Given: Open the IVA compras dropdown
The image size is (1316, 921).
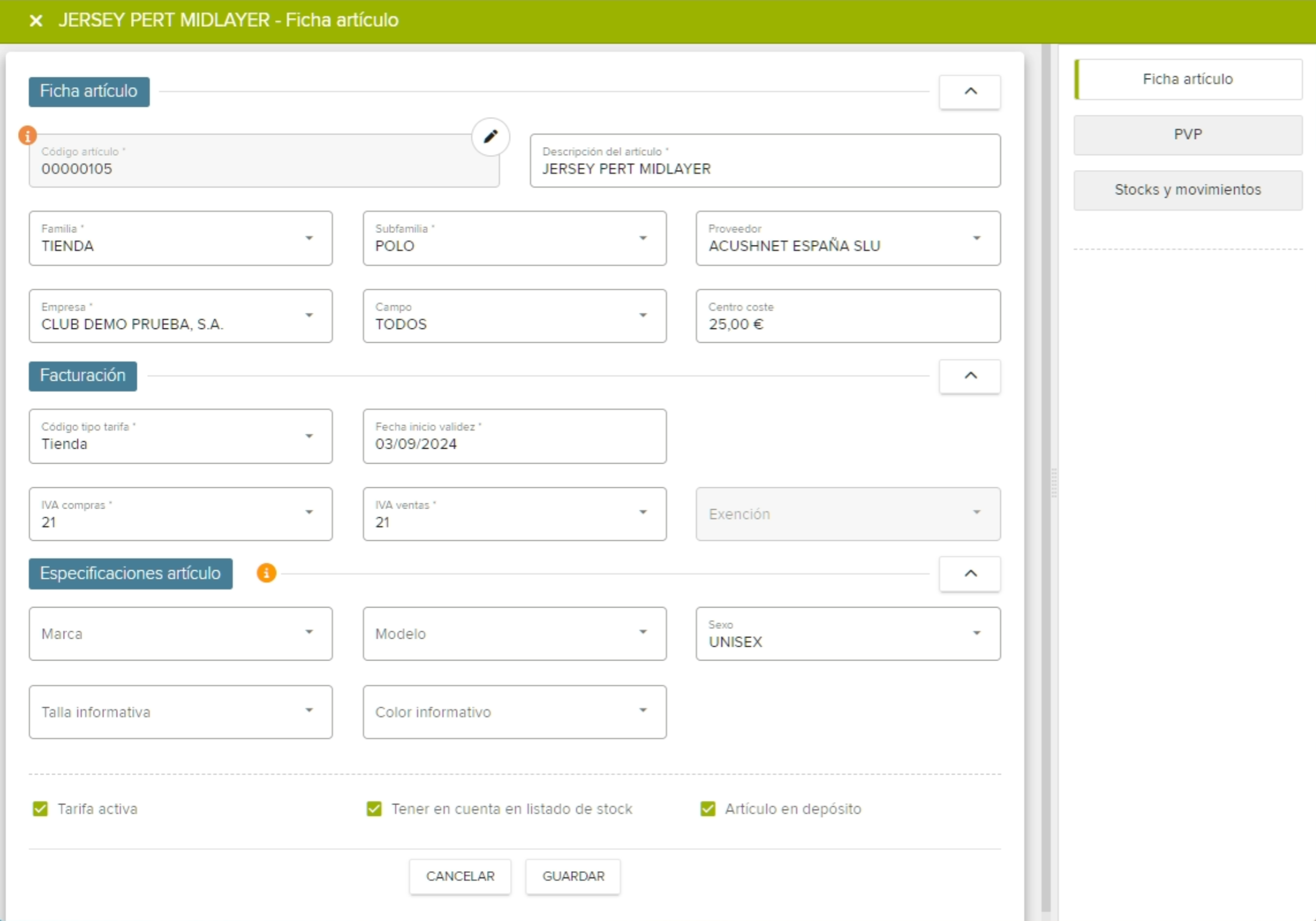Looking at the screenshot, I should coord(181,514).
